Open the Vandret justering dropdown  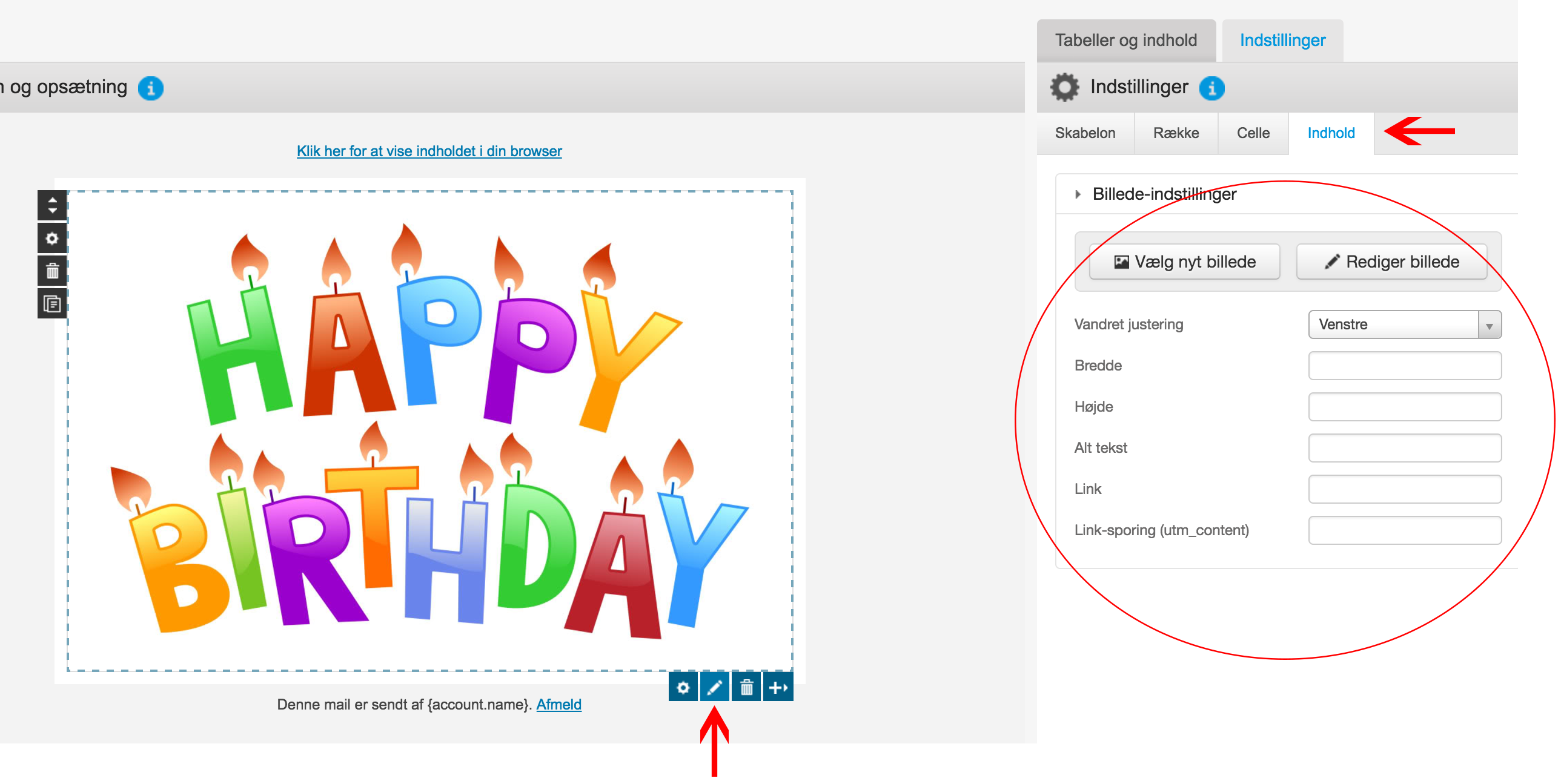(1405, 324)
